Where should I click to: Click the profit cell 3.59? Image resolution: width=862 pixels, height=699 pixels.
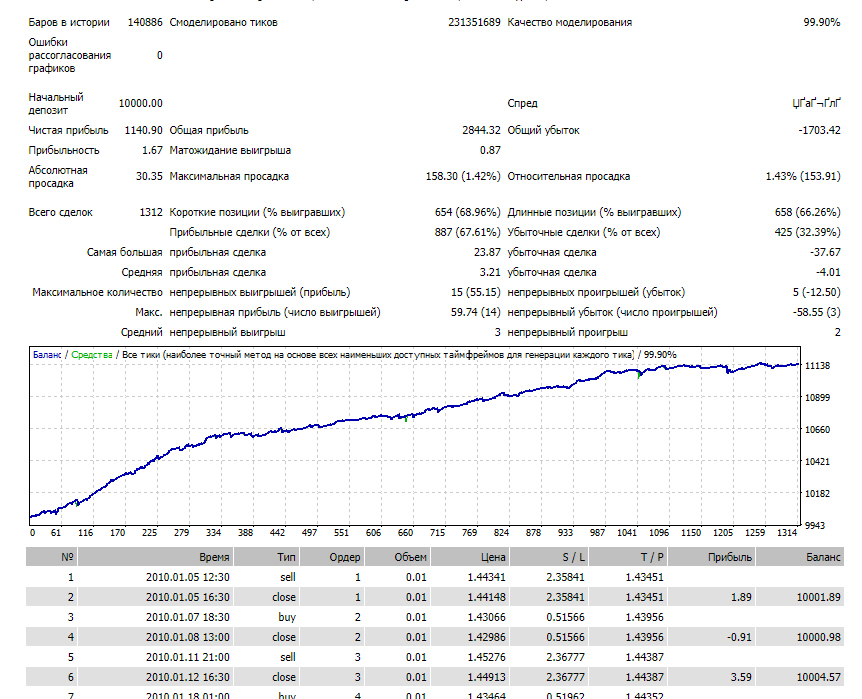pos(741,677)
